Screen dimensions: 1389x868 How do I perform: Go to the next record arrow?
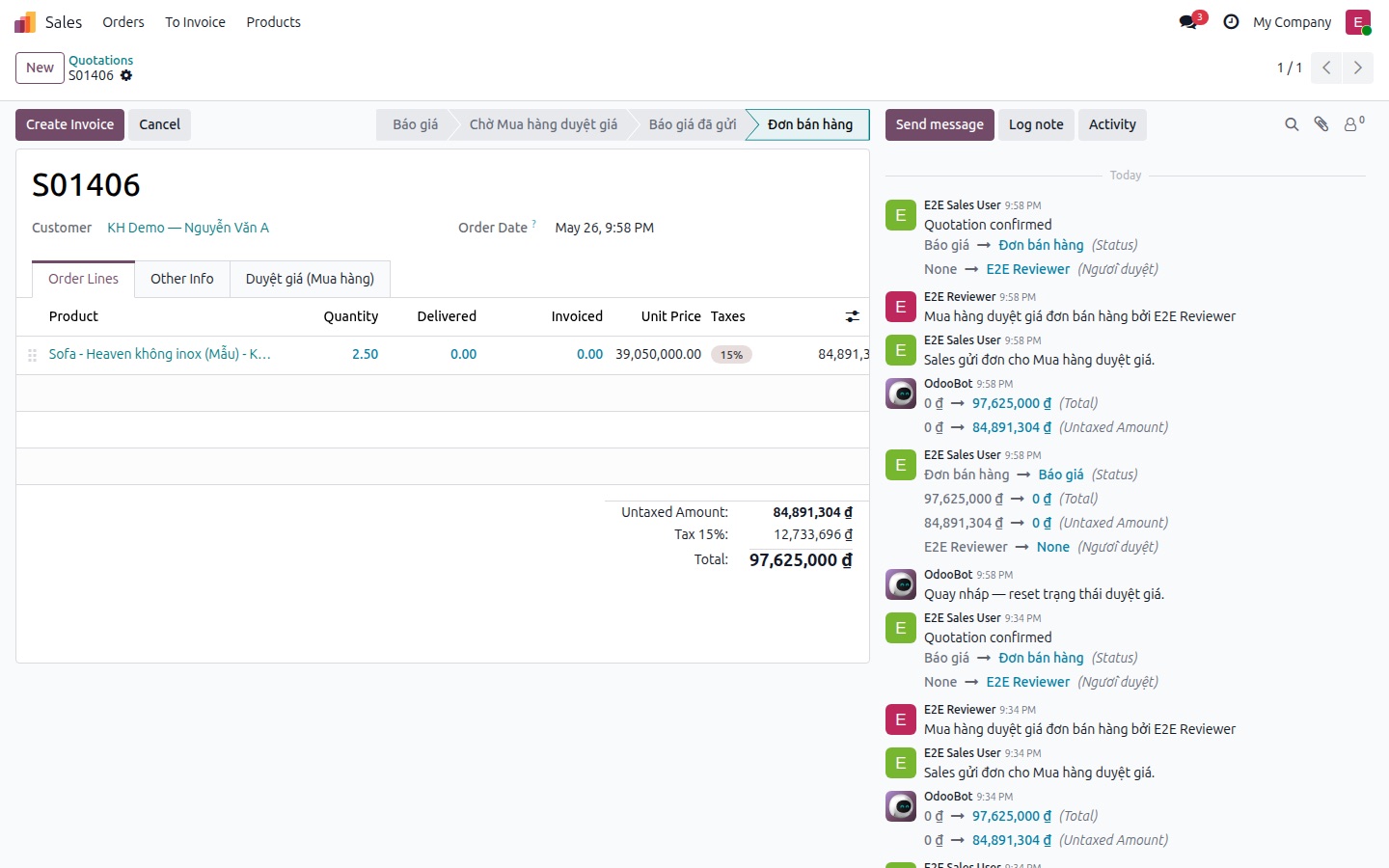(1357, 68)
